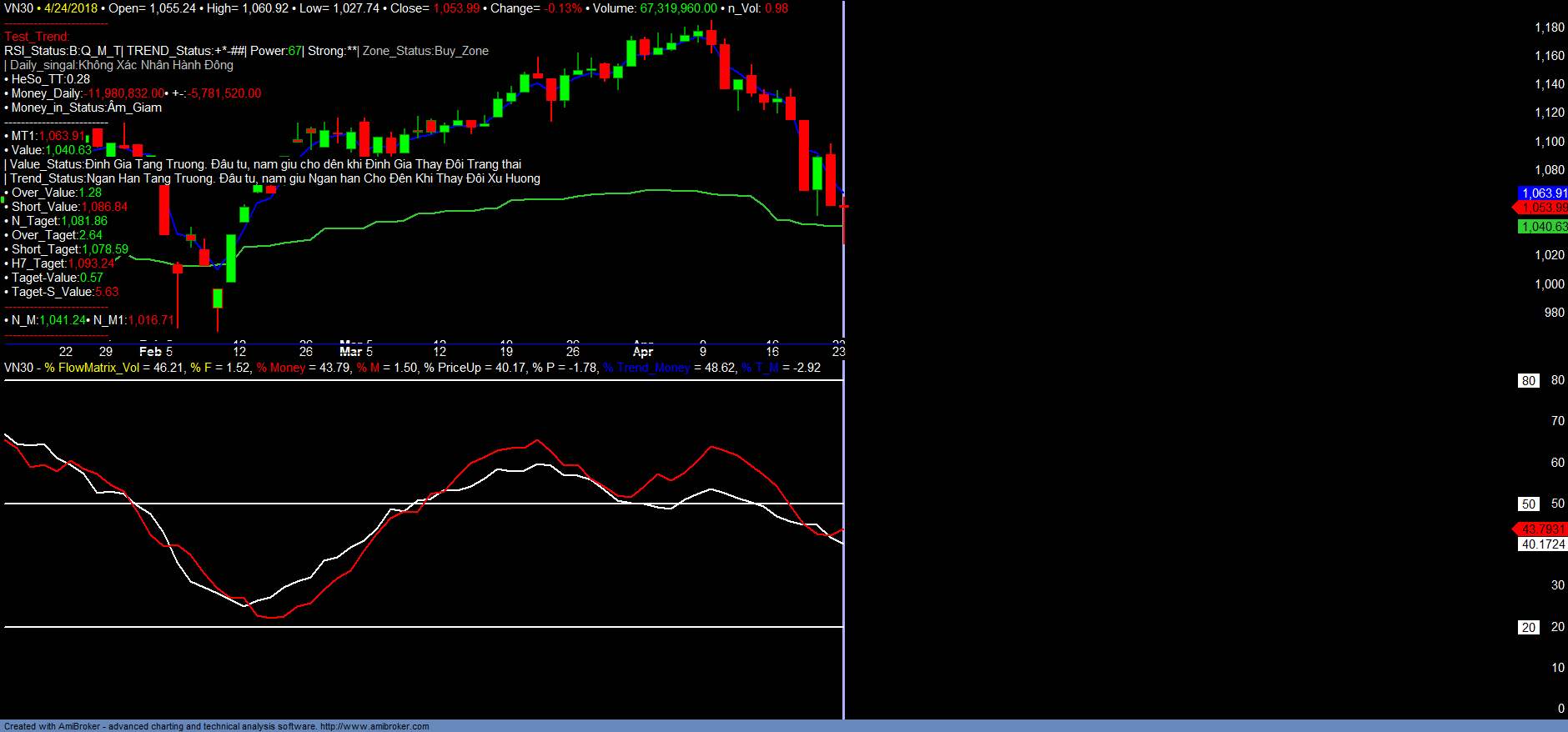This screenshot has width=1568, height=732.
Task: Click the 980 price axis label
Action: pos(1554,313)
